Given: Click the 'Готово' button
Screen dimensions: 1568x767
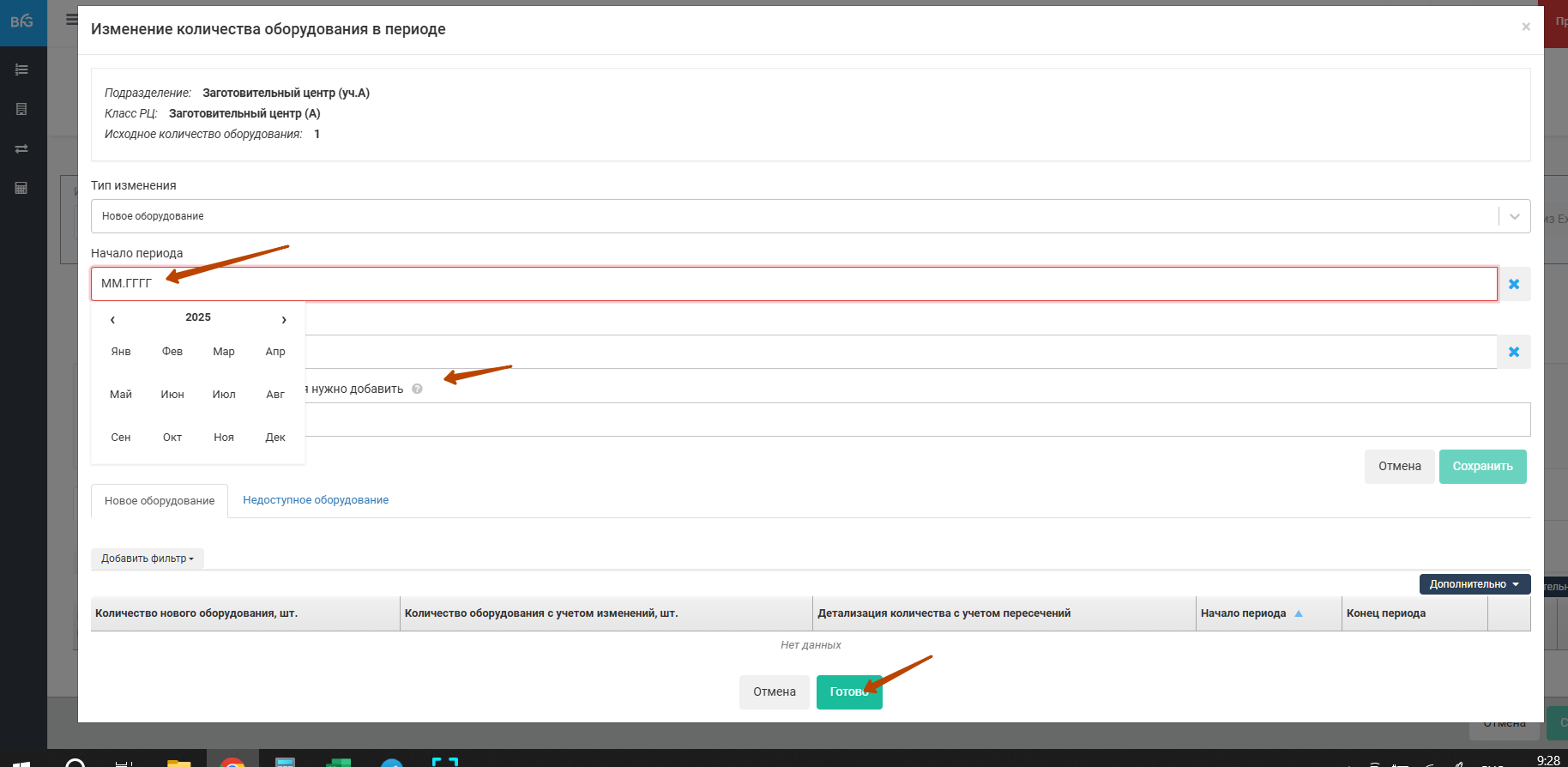Looking at the screenshot, I should pyautogui.click(x=849, y=692).
